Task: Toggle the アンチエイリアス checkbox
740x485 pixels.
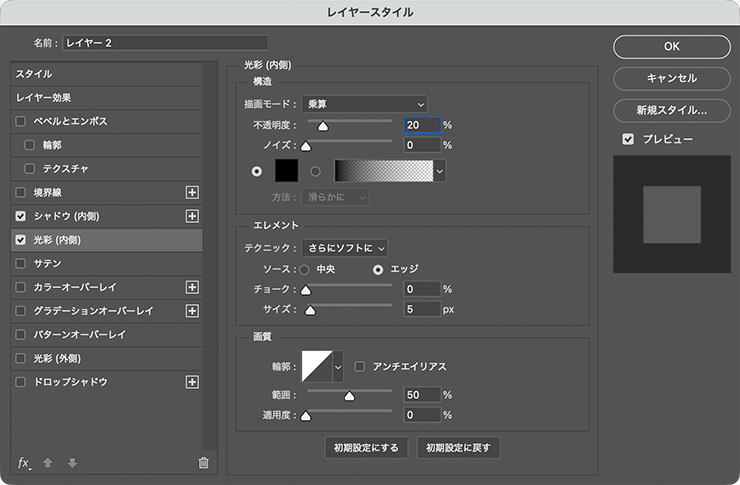Action: pos(360,367)
